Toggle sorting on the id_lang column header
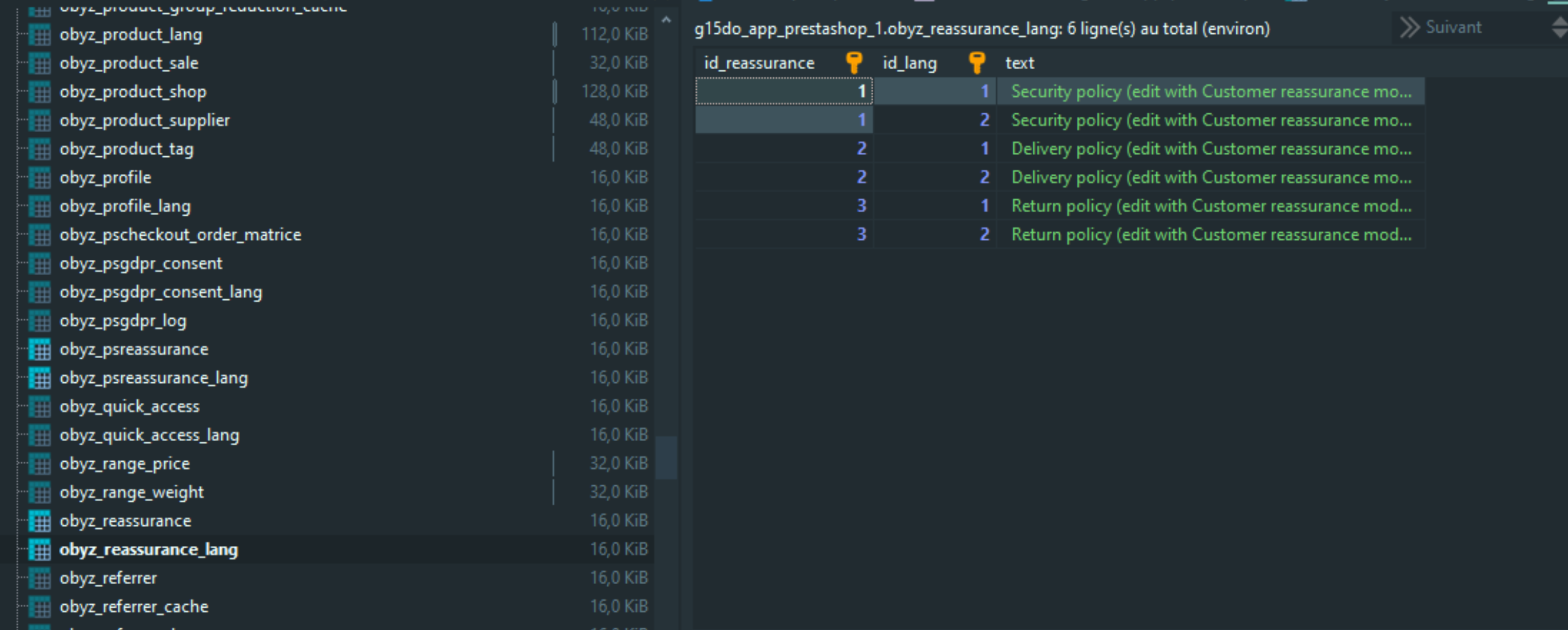The width and height of the screenshot is (1568, 630). 910,62
